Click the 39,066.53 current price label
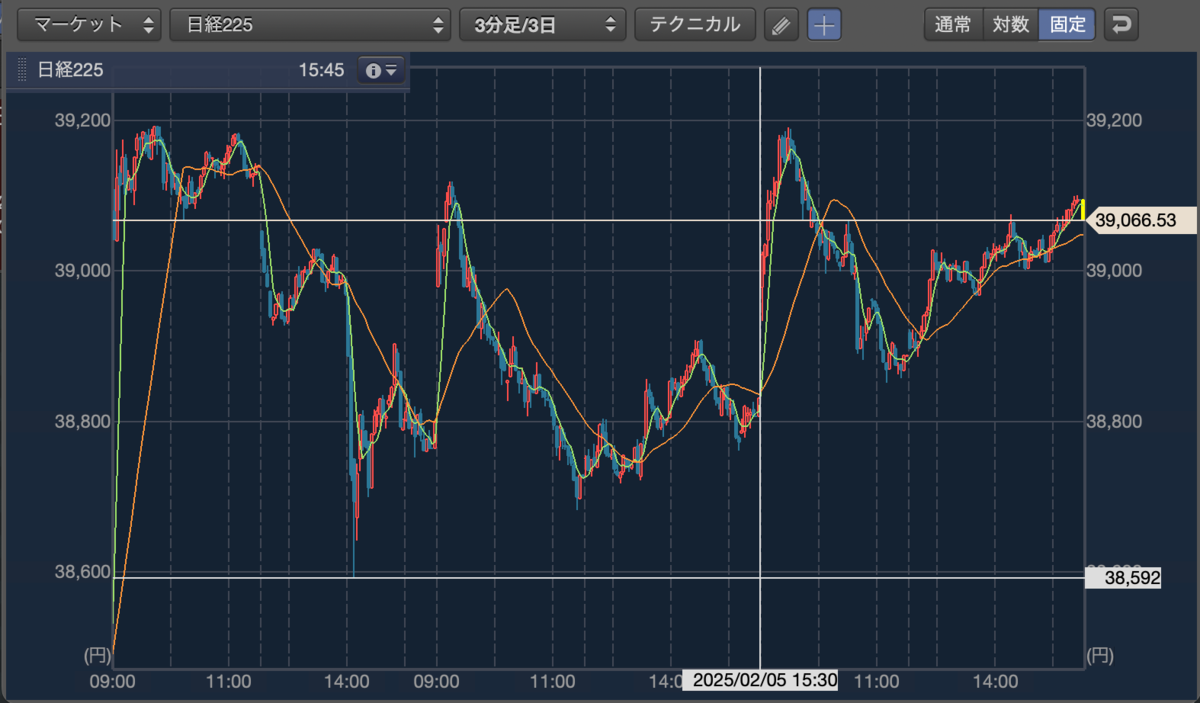 1143,220
